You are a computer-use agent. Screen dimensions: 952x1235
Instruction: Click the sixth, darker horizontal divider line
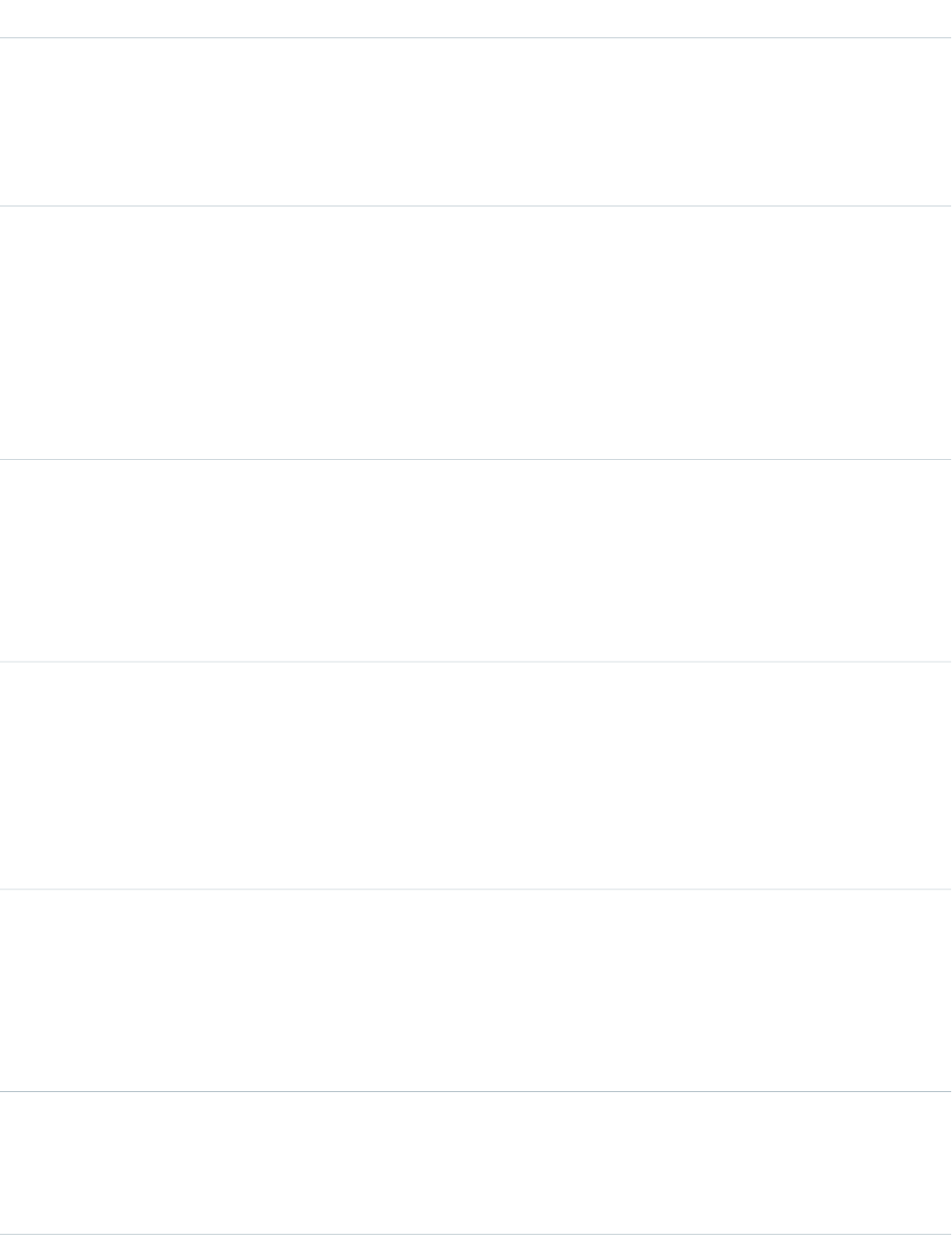pos(476,1091)
